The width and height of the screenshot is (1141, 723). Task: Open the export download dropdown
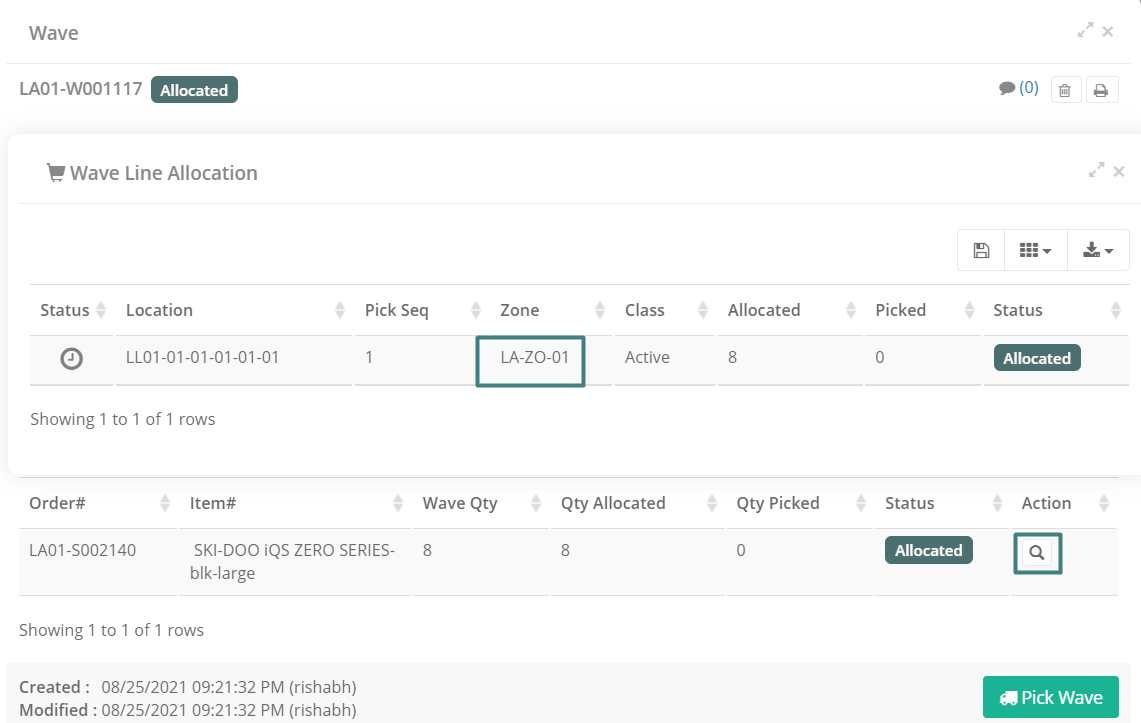coord(1098,250)
